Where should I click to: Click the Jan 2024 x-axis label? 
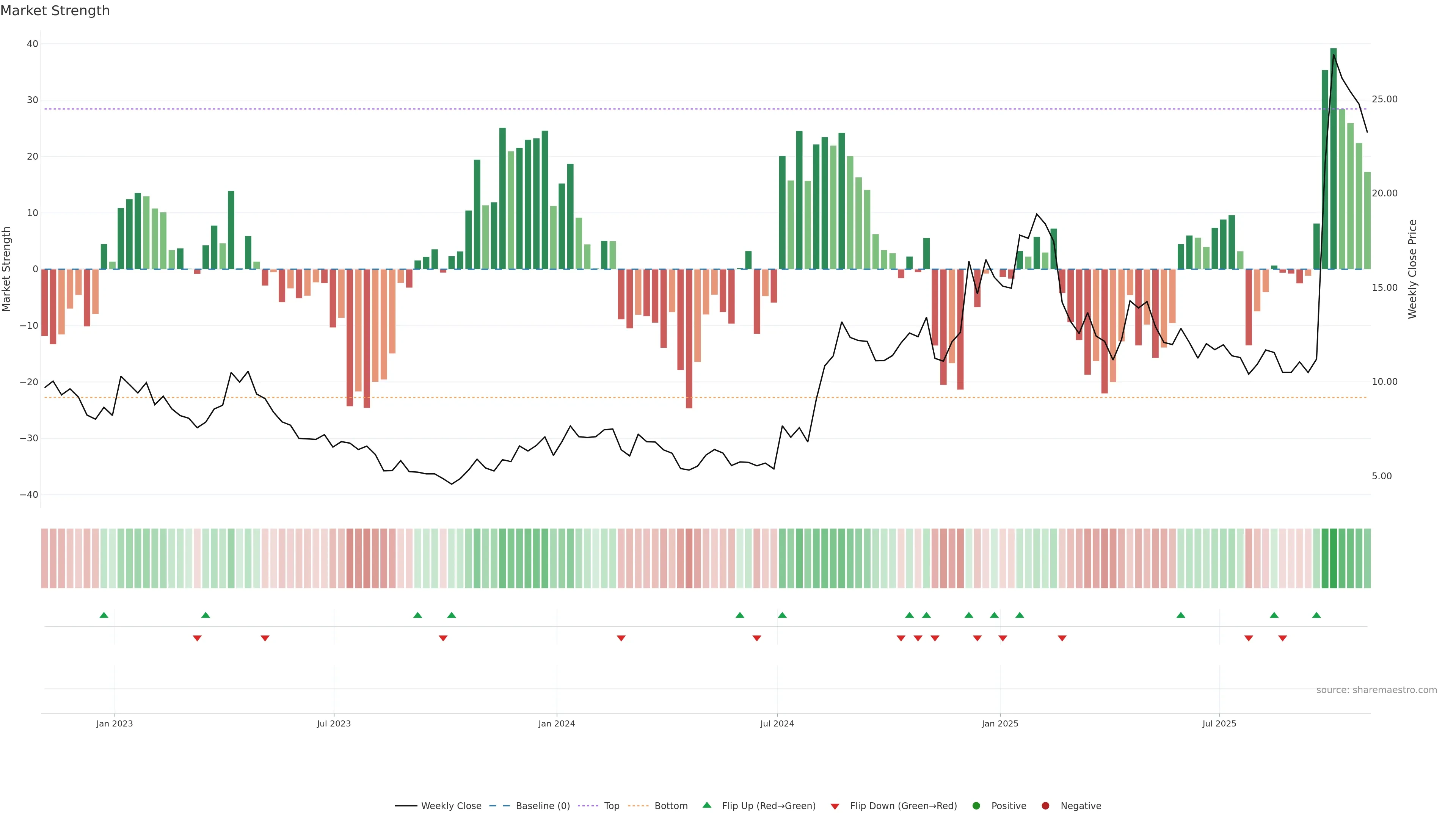pyautogui.click(x=557, y=723)
